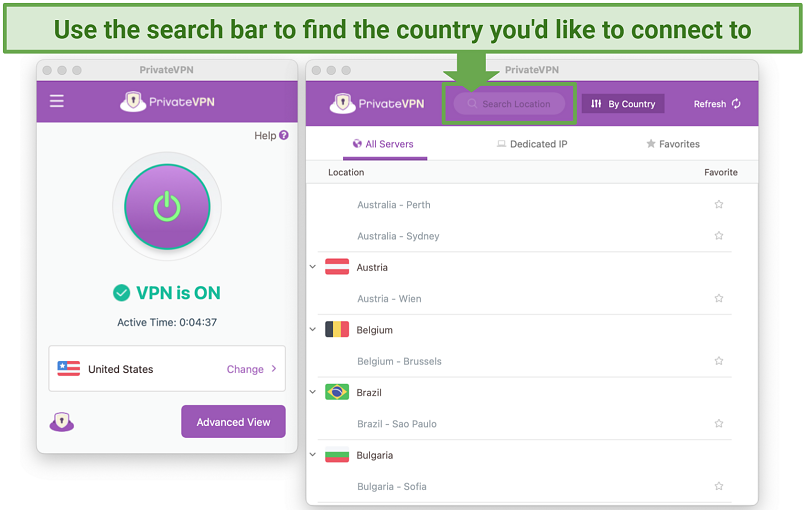
Task: Select the Bulgaria - Sofia server
Action: tap(392, 486)
